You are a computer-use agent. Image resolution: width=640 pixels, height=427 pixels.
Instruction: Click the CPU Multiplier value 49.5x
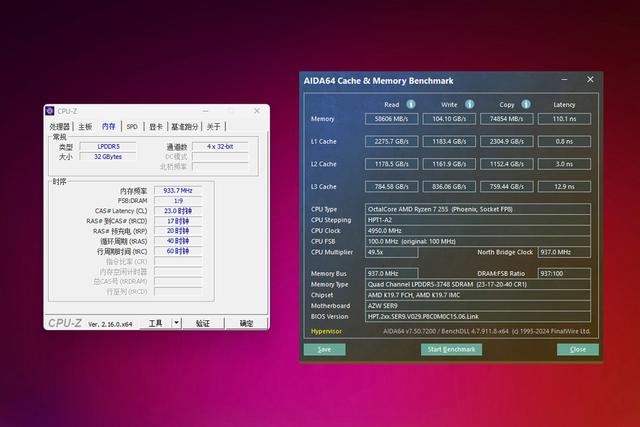(x=391, y=252)
